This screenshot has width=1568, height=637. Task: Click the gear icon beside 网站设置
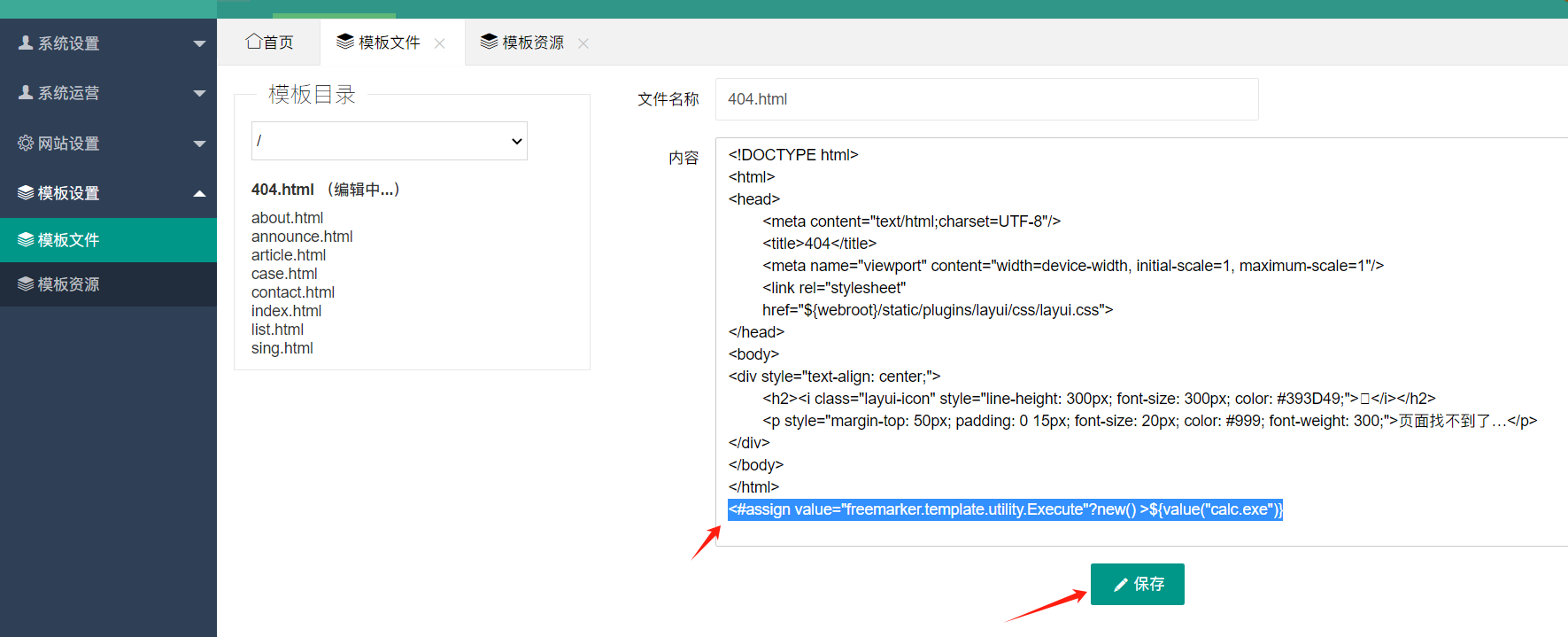click(26, 143)
